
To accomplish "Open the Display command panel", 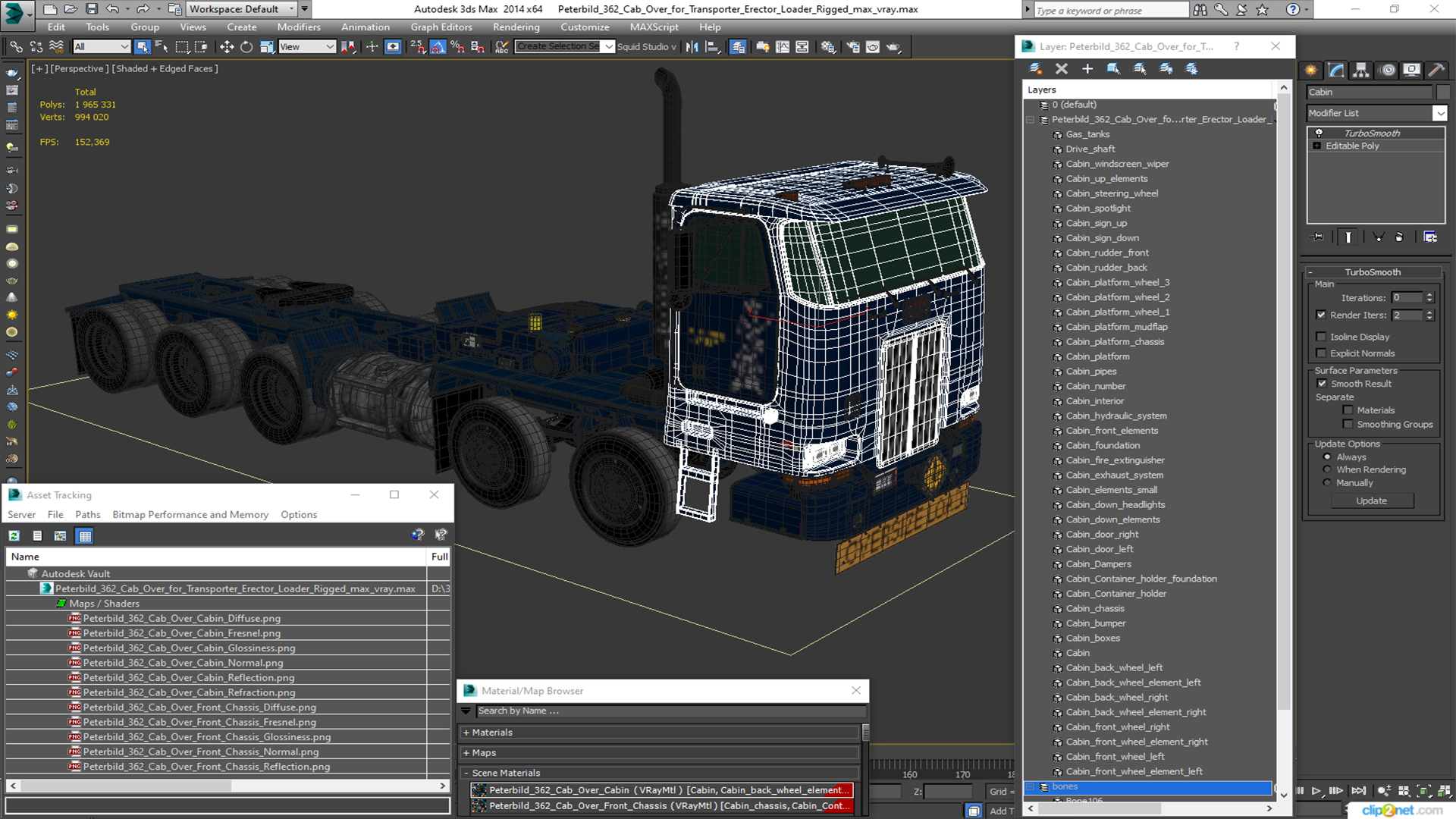I will [1411, 70].
